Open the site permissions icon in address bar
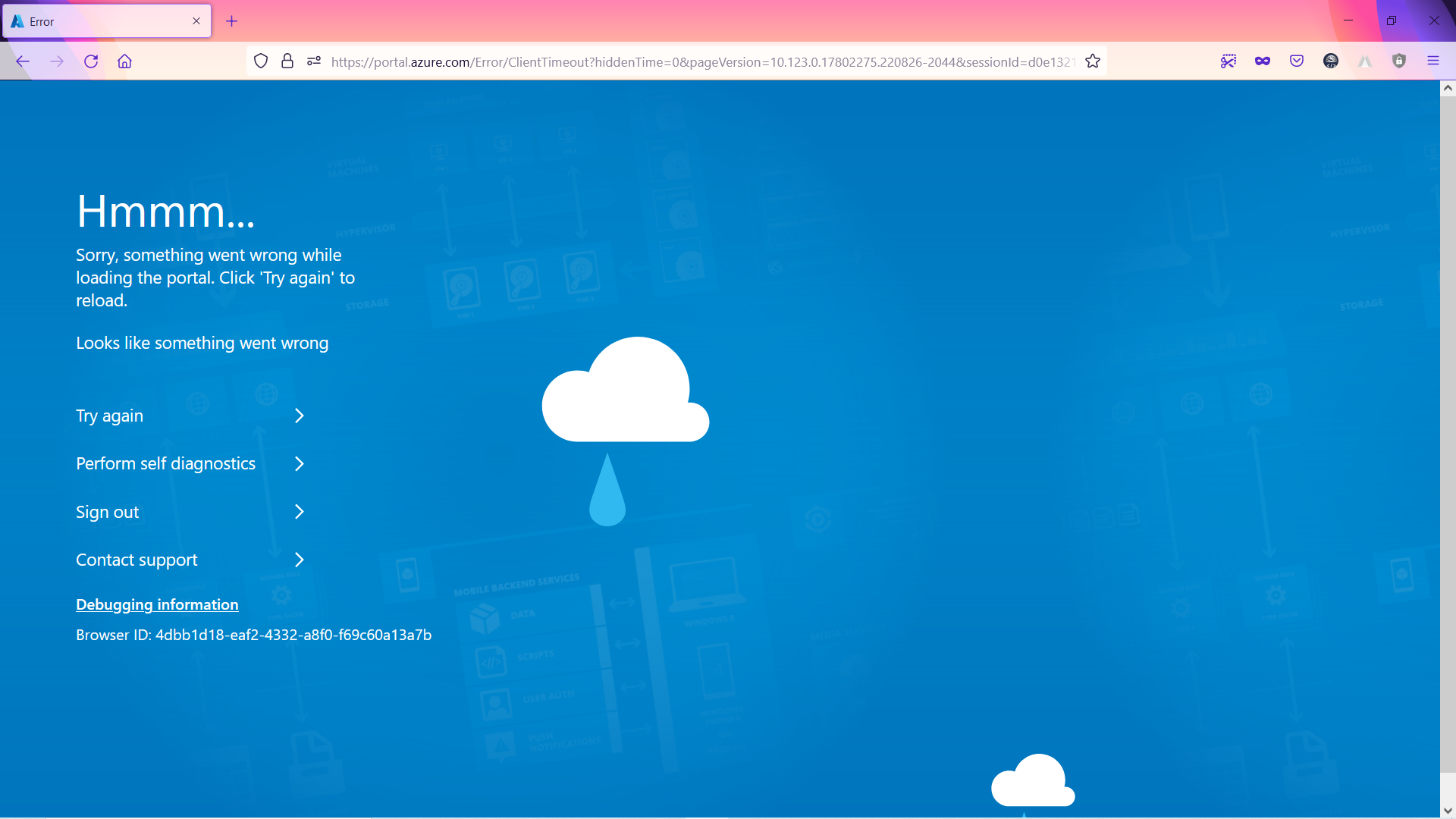Viewport: 1456px width, 819px height. [314, 61]
